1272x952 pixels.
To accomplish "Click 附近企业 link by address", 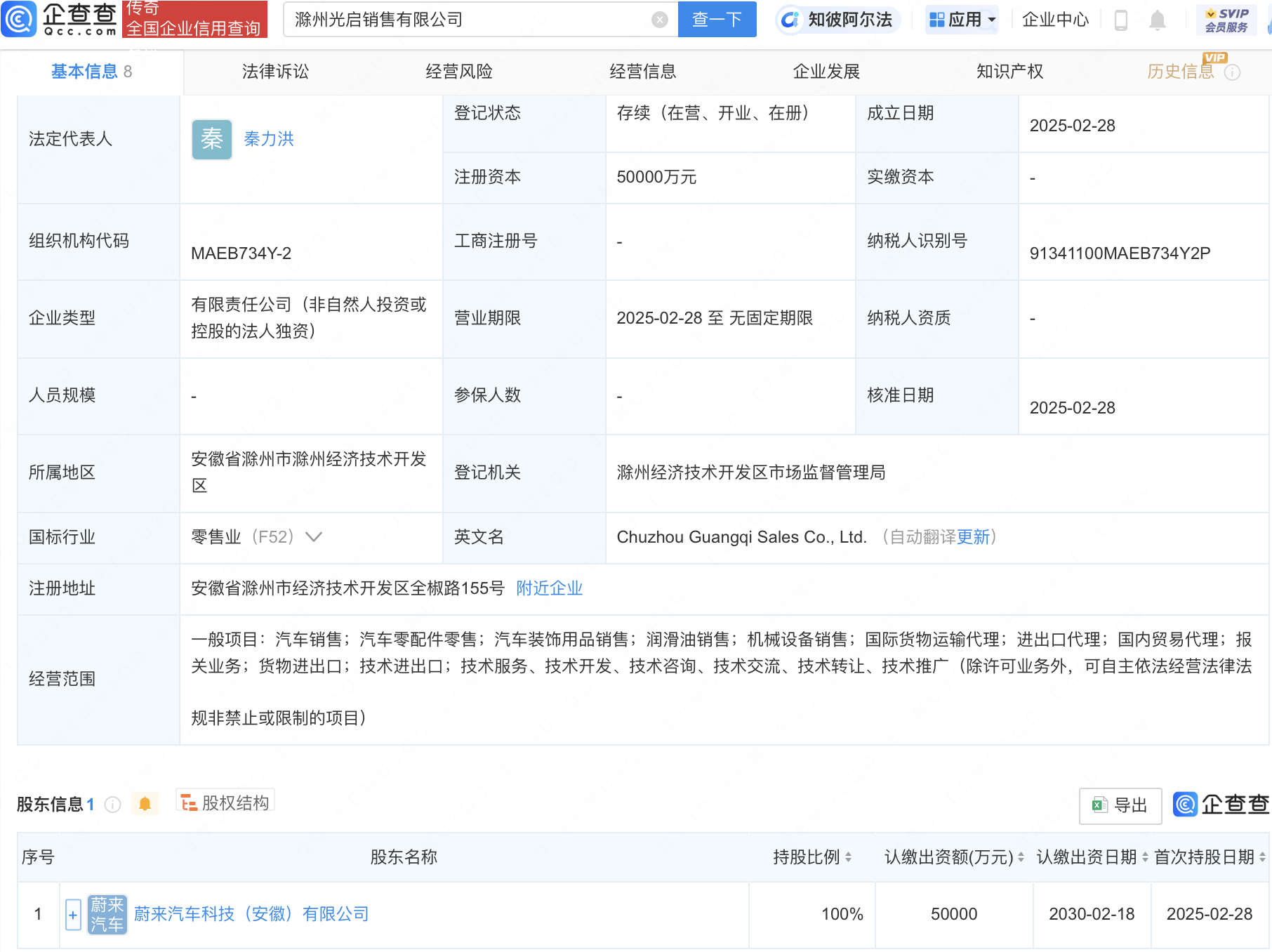I will 550,588.
